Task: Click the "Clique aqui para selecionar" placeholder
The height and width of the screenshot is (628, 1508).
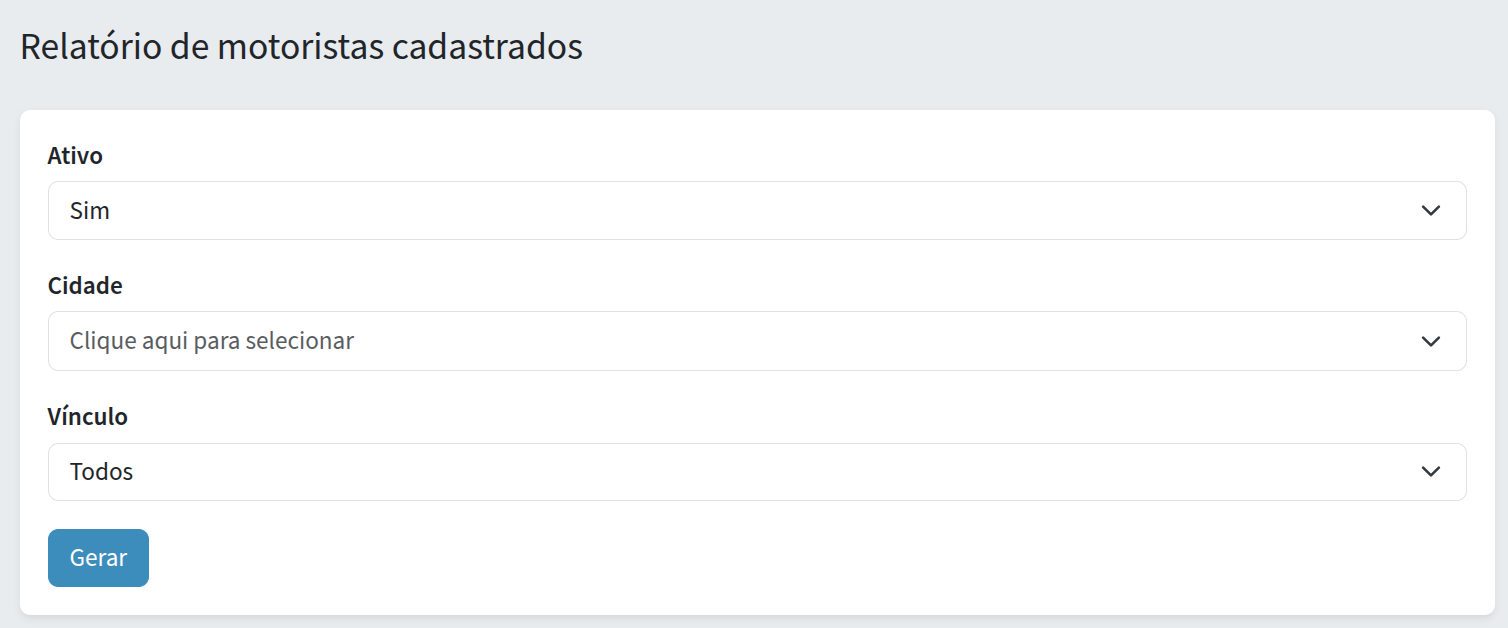Action: pyautogui.click(x=212, y=341)
